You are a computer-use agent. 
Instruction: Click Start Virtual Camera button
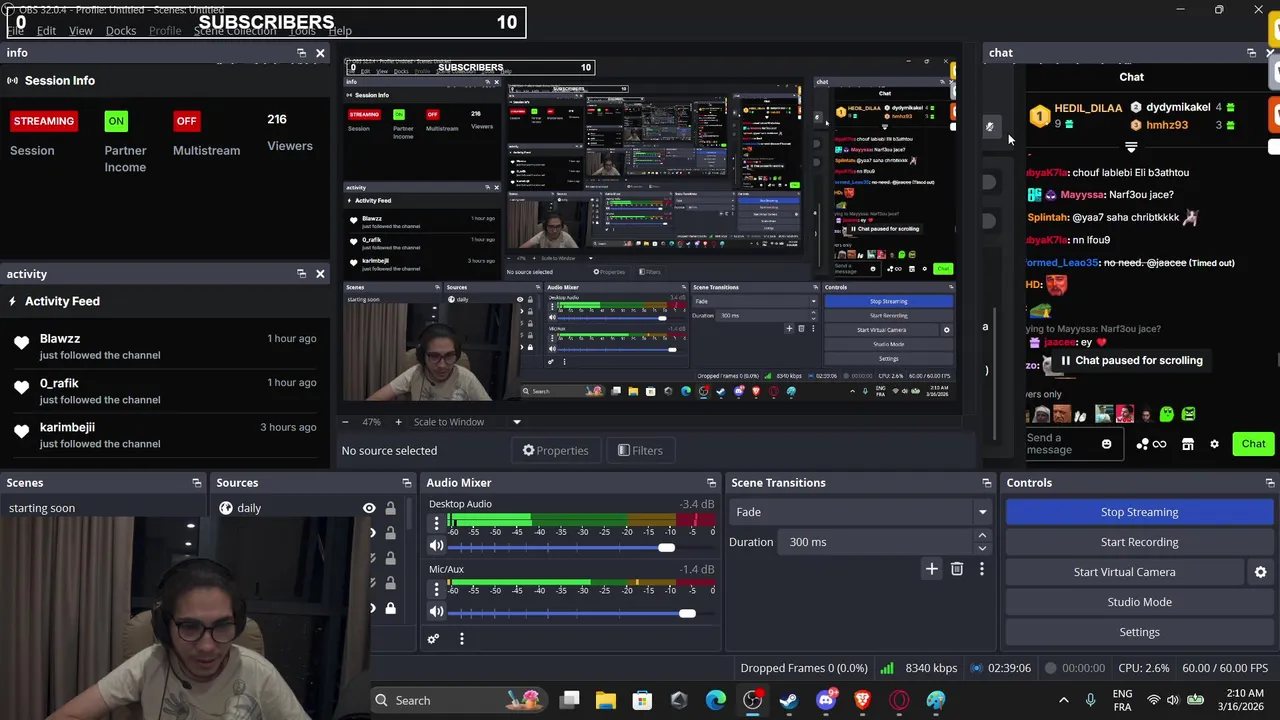[1124, 572]
